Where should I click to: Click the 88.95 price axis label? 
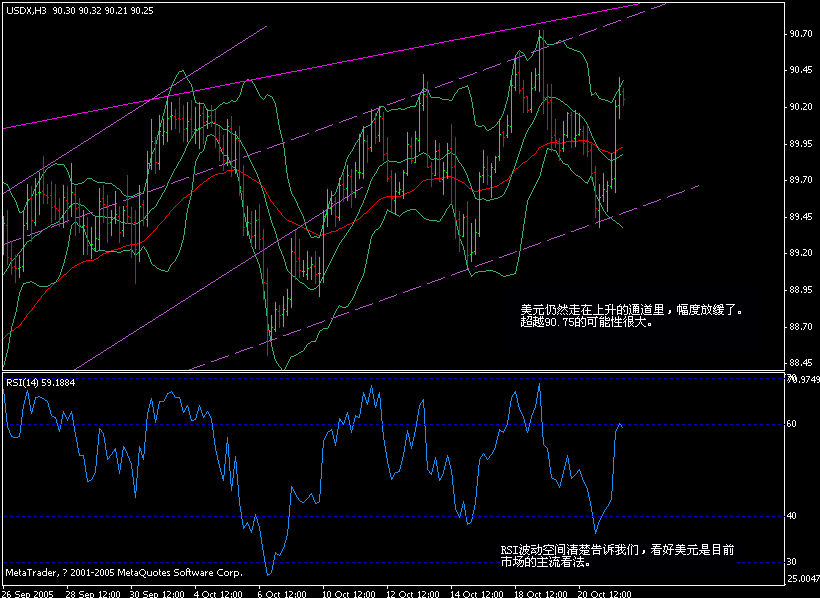click(x=801, y=290)
